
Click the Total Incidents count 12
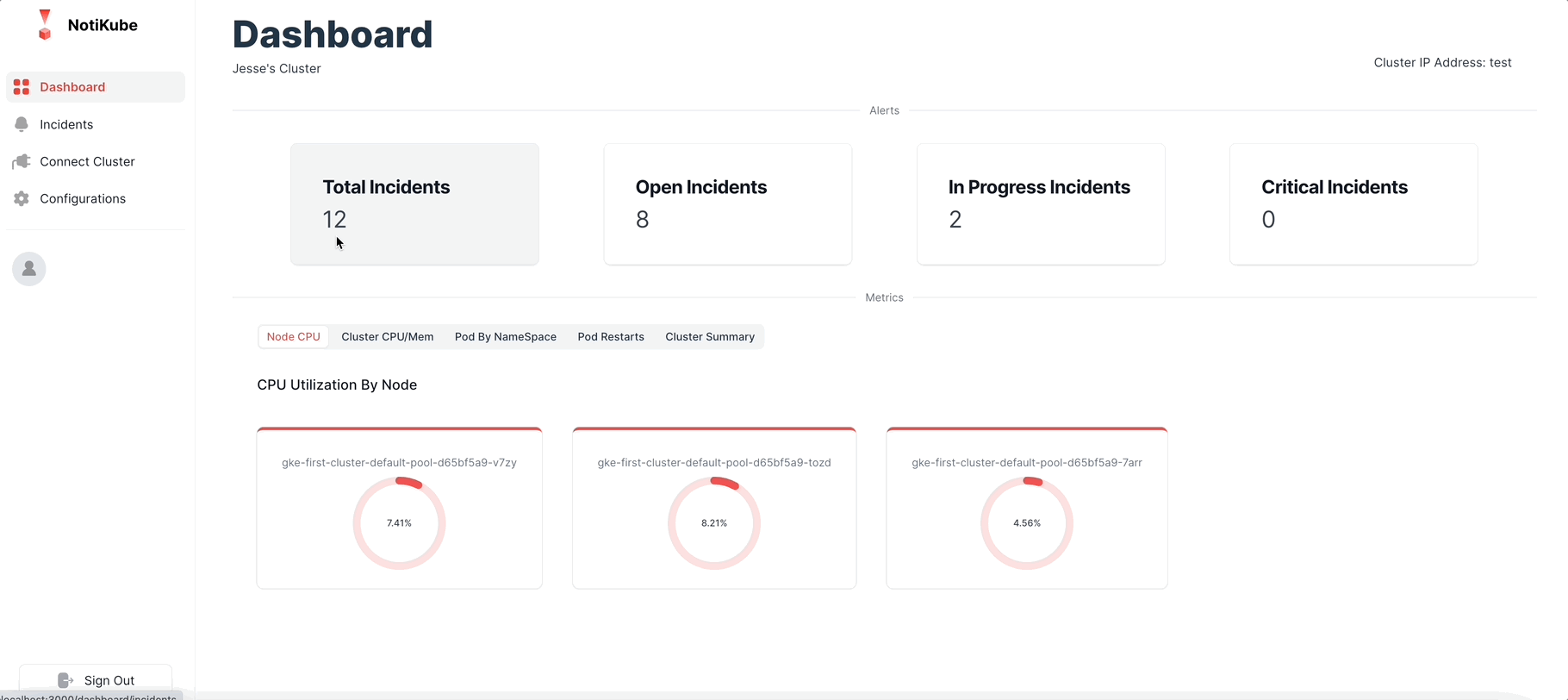tap(334, 220)
